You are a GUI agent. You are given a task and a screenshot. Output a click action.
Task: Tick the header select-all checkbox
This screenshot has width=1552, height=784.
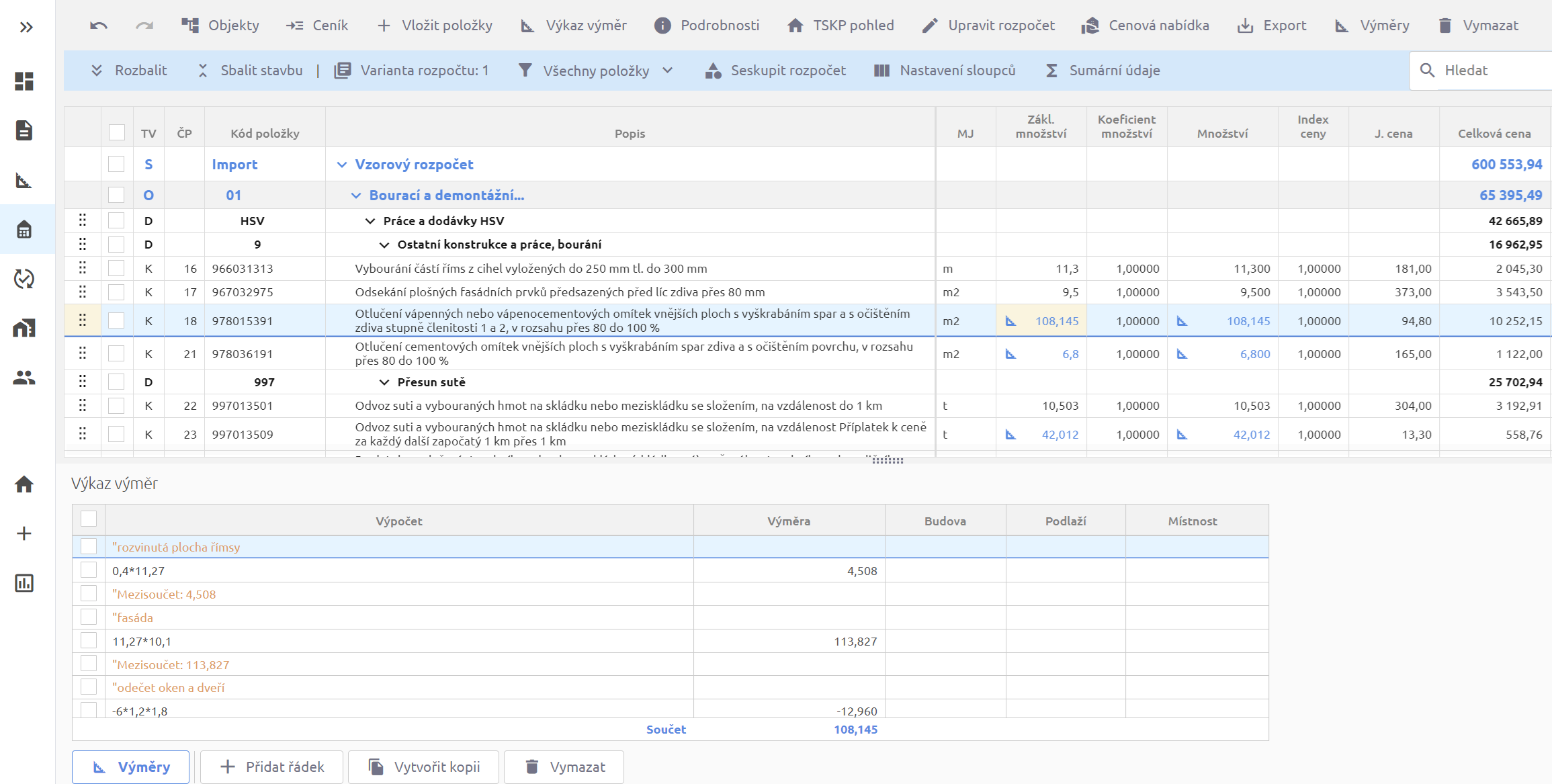[x=116, y=132]
